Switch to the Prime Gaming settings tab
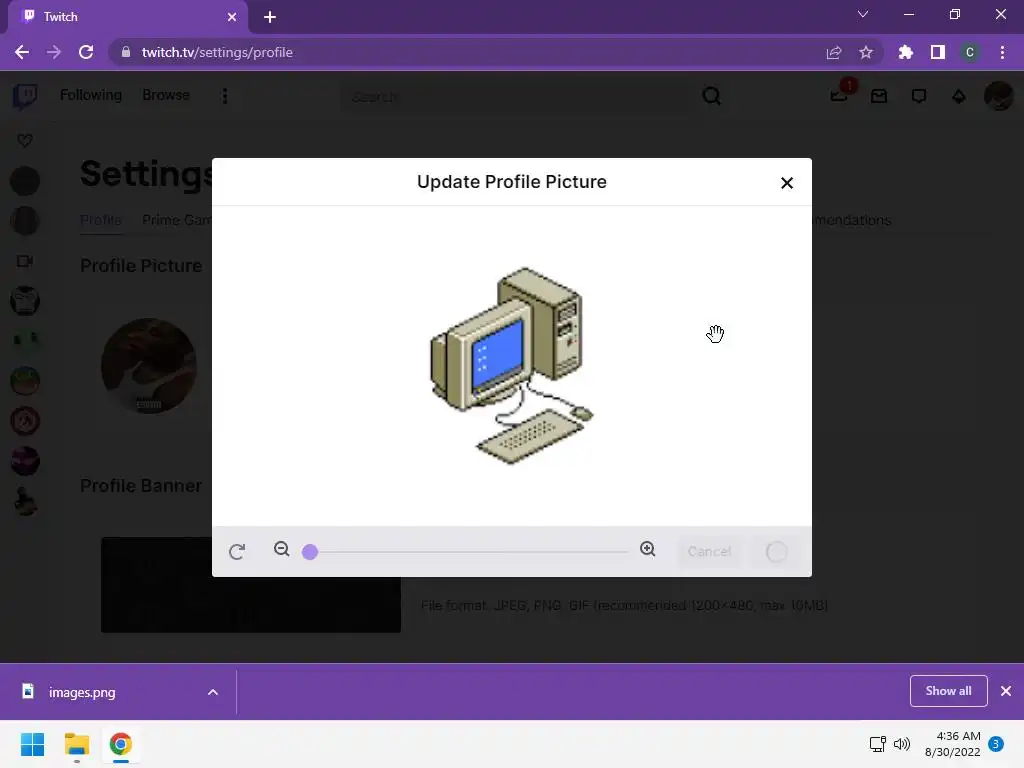Viewport: 1024px width, 768px height. tap(177, 220)
